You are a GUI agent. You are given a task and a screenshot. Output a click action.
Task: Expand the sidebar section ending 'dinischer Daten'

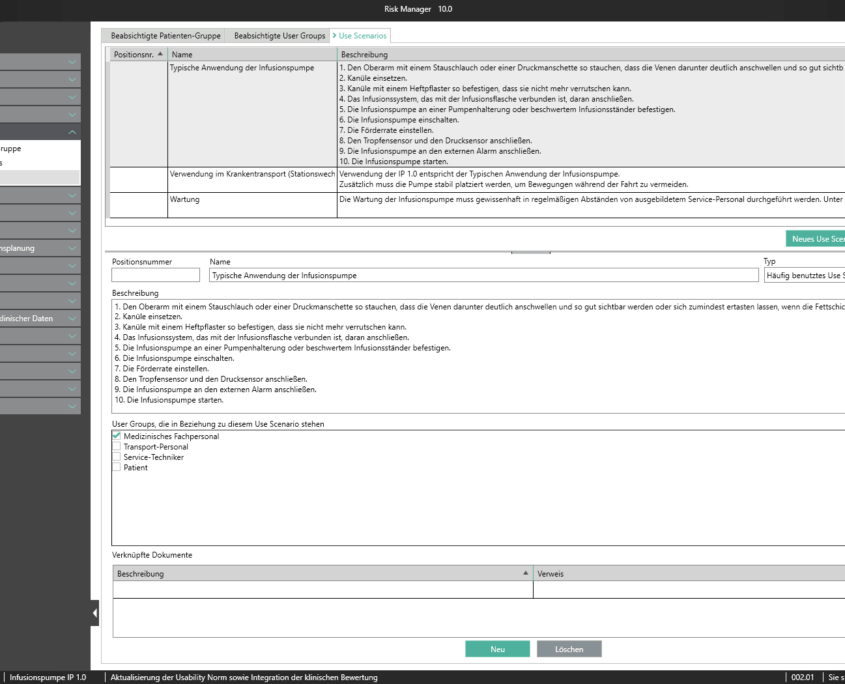[x=72, y=319]
